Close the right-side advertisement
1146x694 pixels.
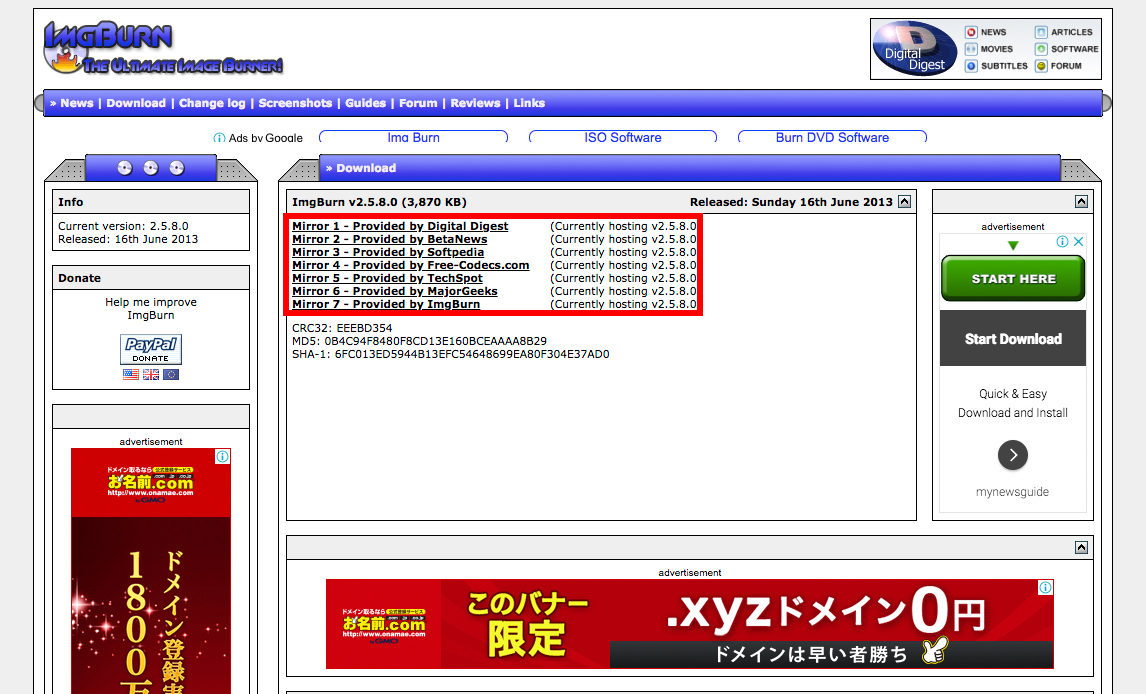pos(1078,242)
